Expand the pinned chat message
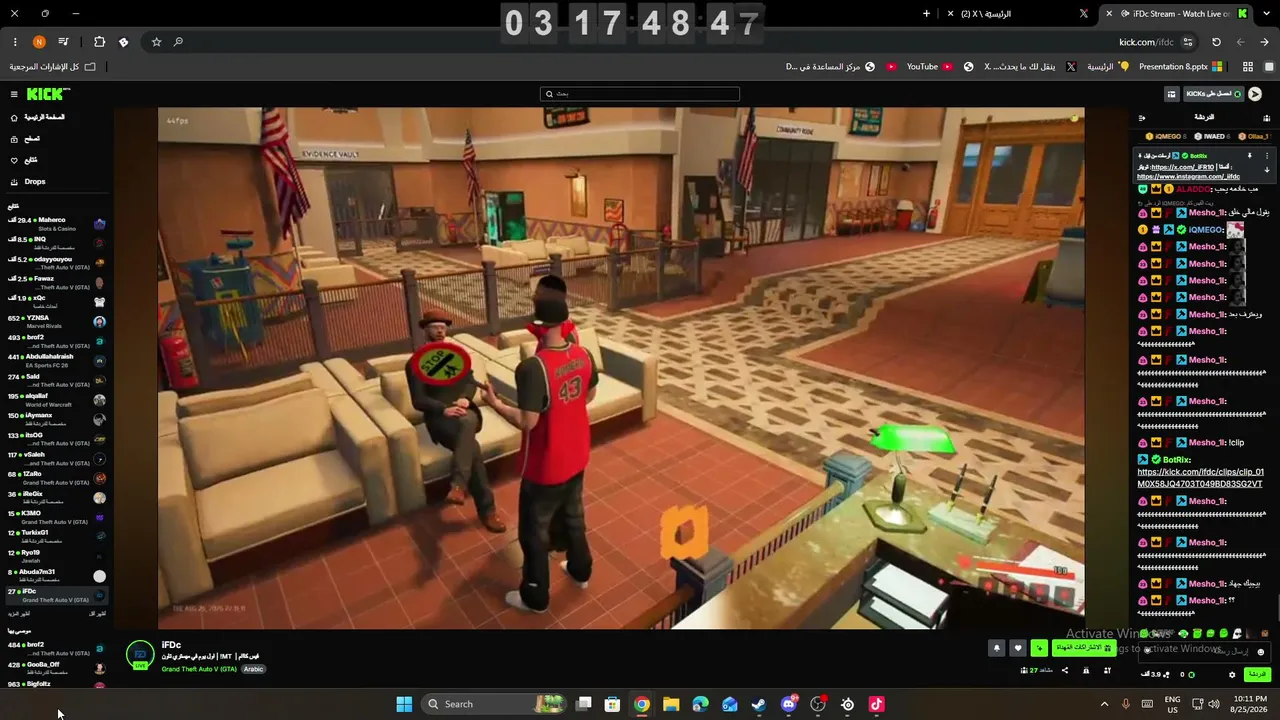Image resolution: width=1280 pixels, height=720 pixels. [x=1267, y=170]
